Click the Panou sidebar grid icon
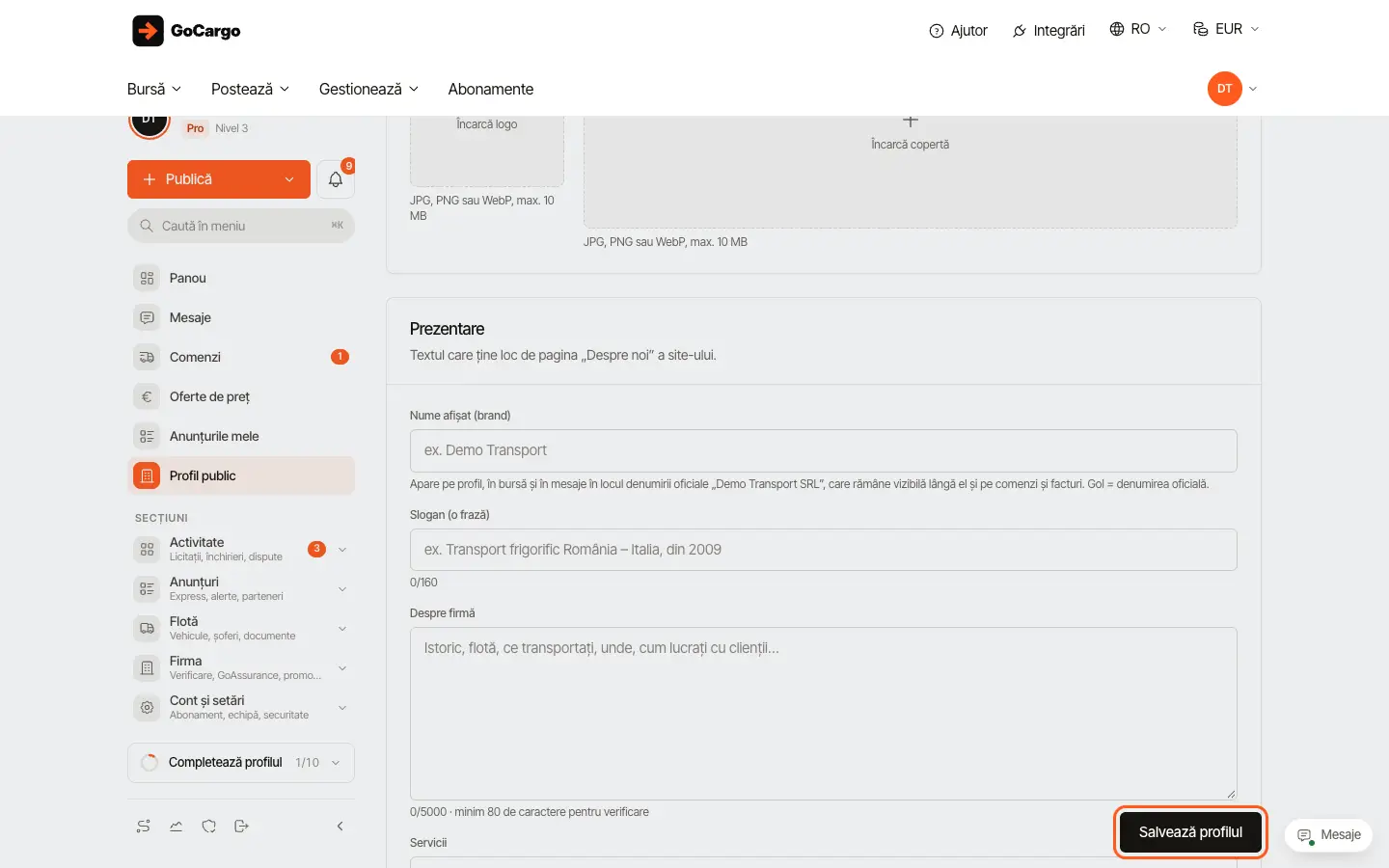 [147, 278]
